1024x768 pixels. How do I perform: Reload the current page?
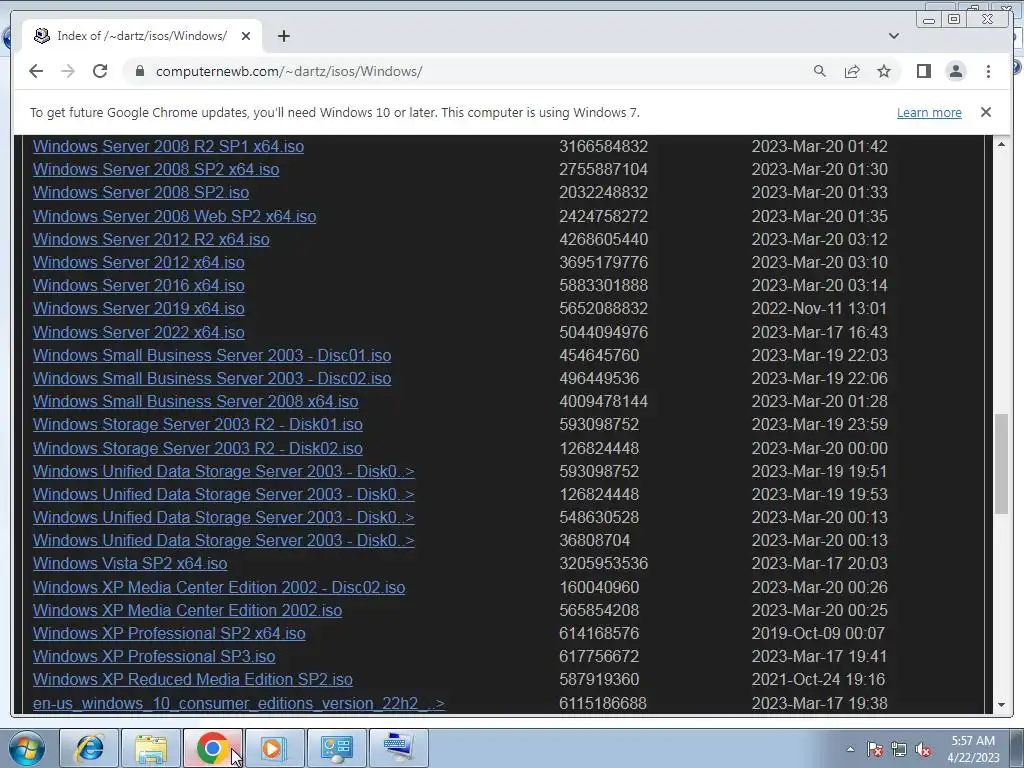[100, 71]
